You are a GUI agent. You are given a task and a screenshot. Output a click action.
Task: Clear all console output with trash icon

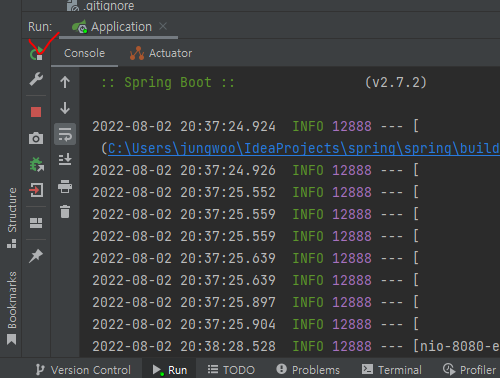click(x=65, y=212)
